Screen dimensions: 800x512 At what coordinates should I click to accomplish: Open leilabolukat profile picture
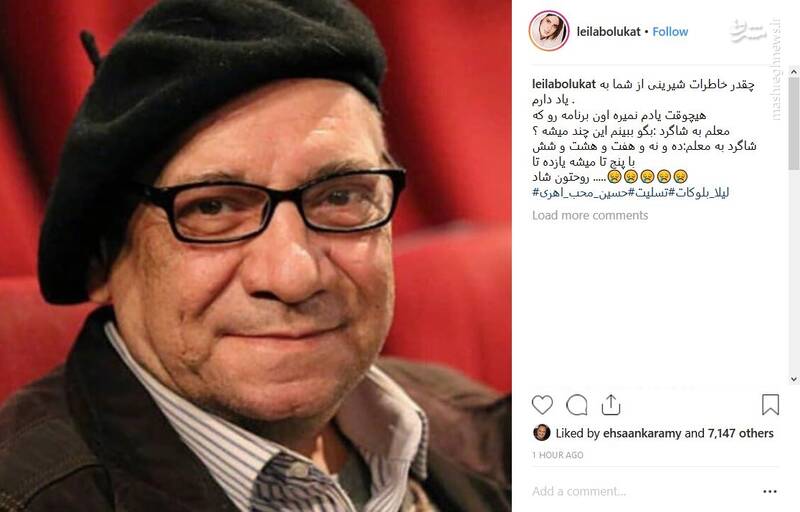coord(549,31)
